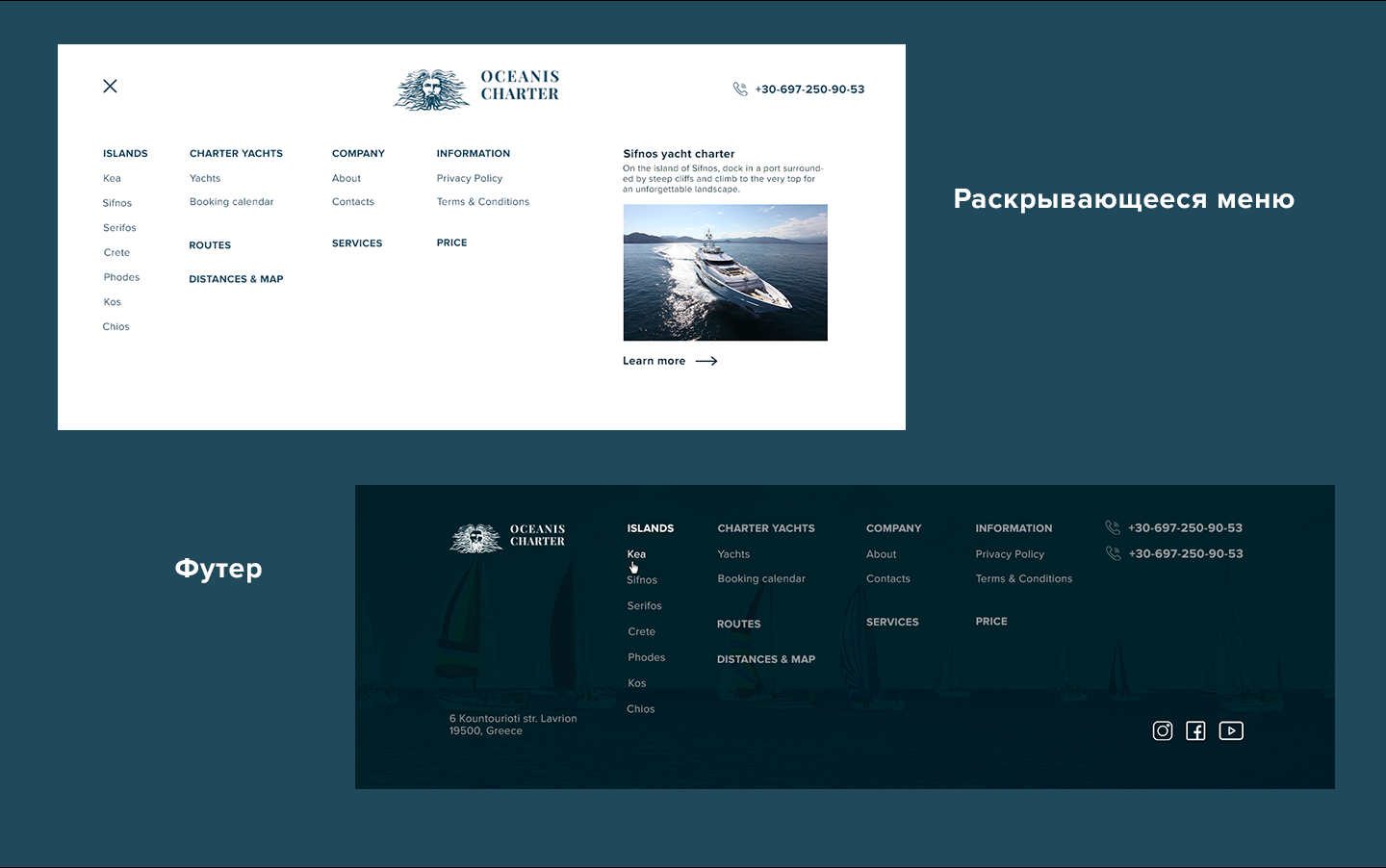Viewport: 1386px width, 868px height.
Task: Select Chios in the expanded menu
Action: click(x=115, y=327)
